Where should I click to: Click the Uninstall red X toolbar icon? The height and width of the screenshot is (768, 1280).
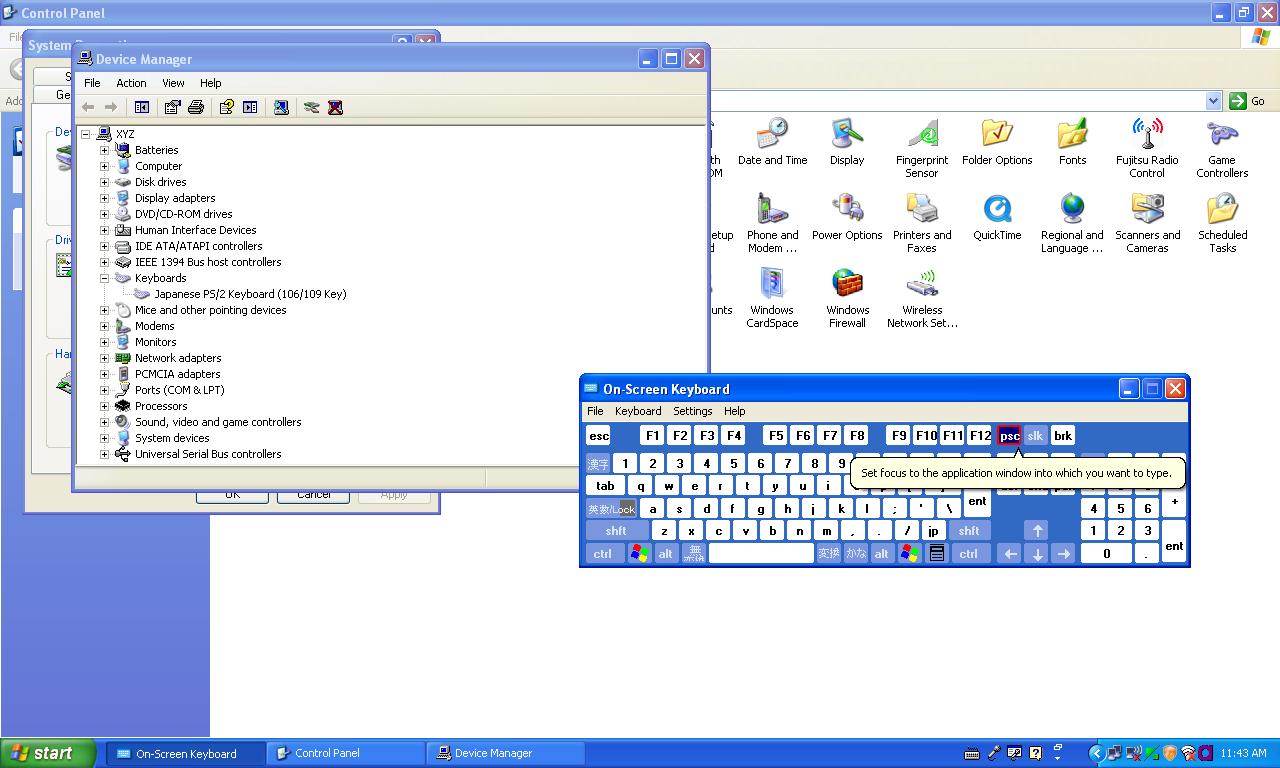[x=335, y=107]
